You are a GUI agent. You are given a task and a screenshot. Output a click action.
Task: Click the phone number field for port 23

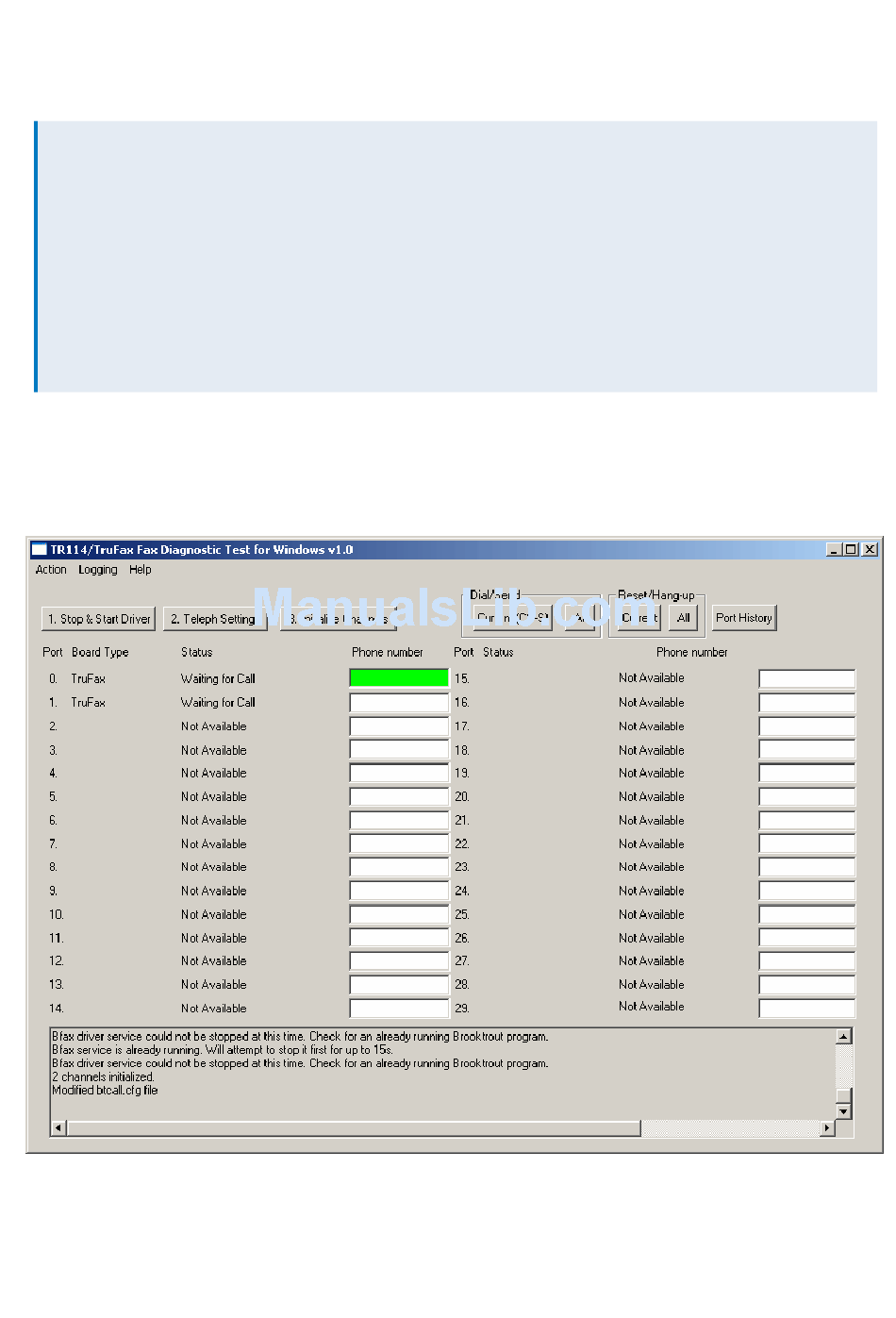806,866
